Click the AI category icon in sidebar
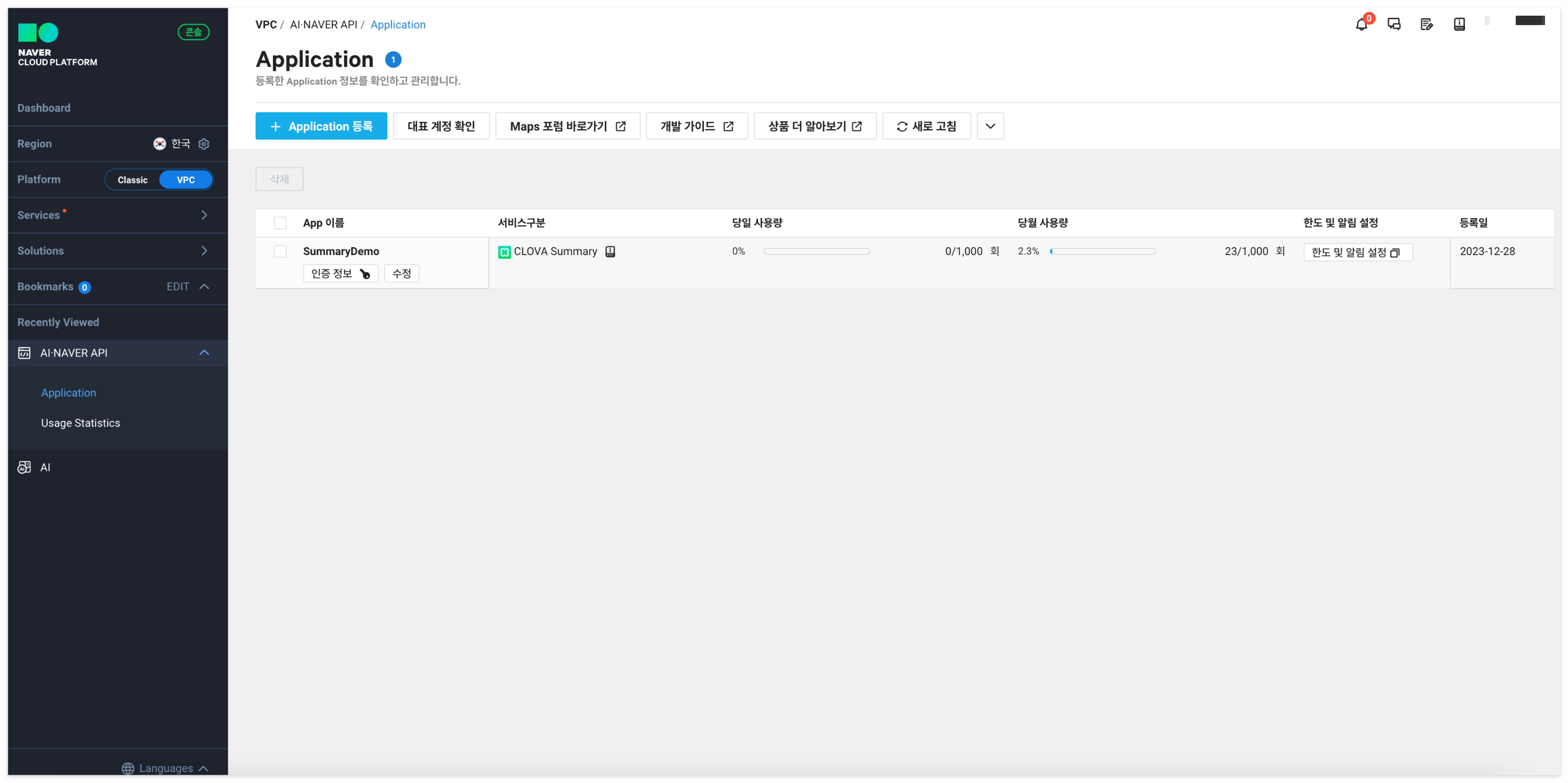Image resolution: width=1568 pixels, height=783 pixels. coord(25,467)
